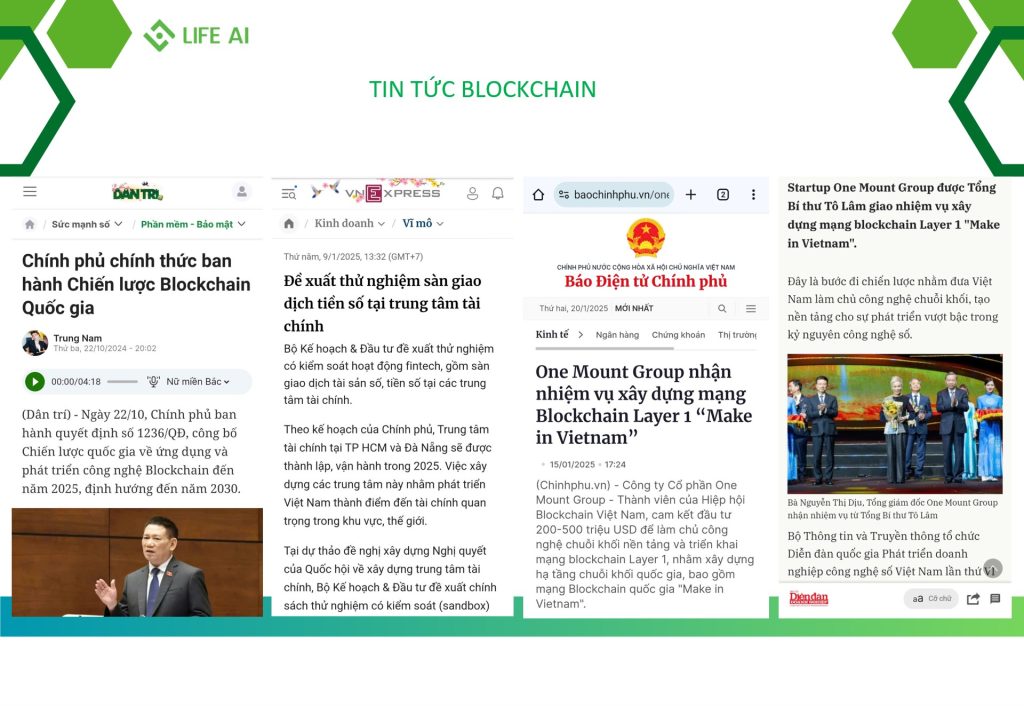
Task: Select the Kinh tế tab
Action: click(x=552, y=334)
